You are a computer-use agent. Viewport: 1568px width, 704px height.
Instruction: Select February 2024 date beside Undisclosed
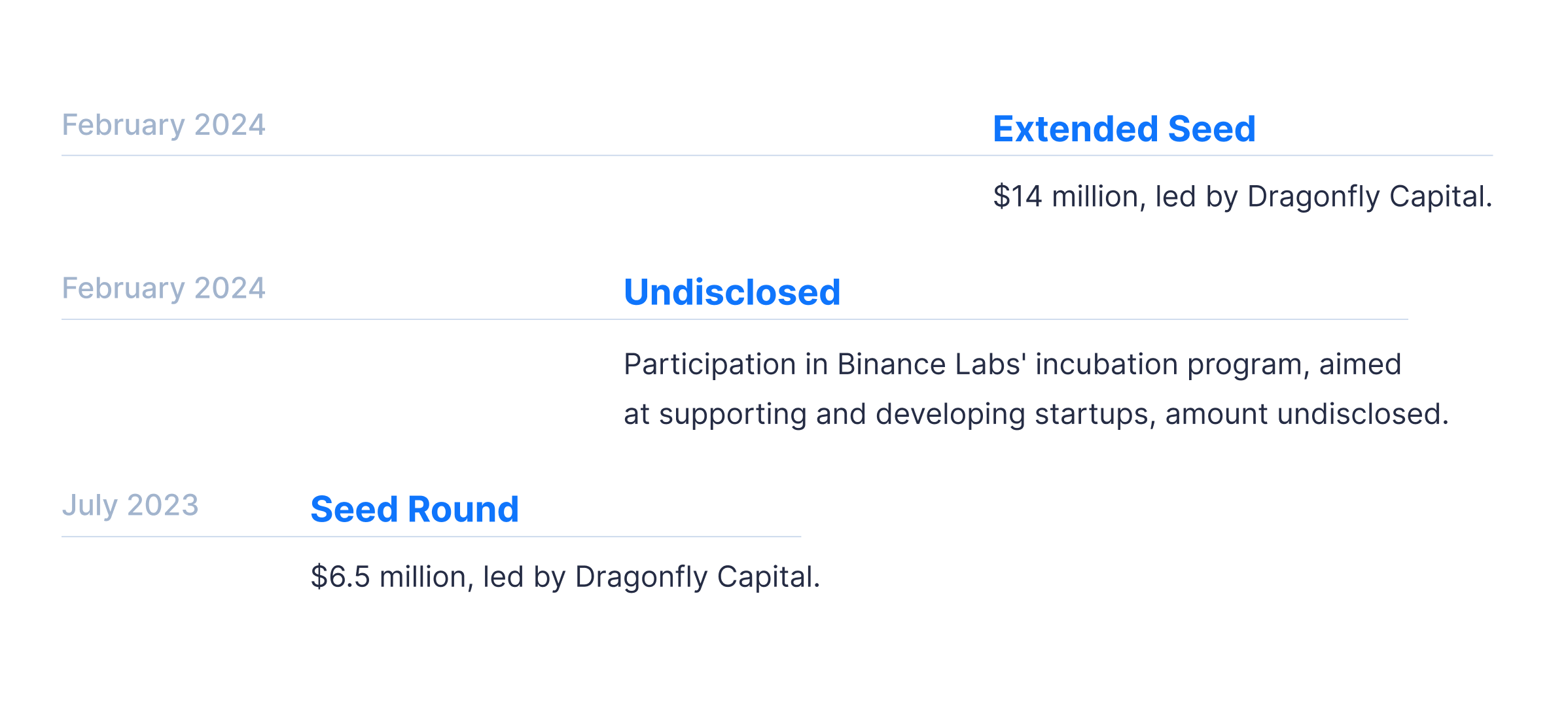coord(164,289)
